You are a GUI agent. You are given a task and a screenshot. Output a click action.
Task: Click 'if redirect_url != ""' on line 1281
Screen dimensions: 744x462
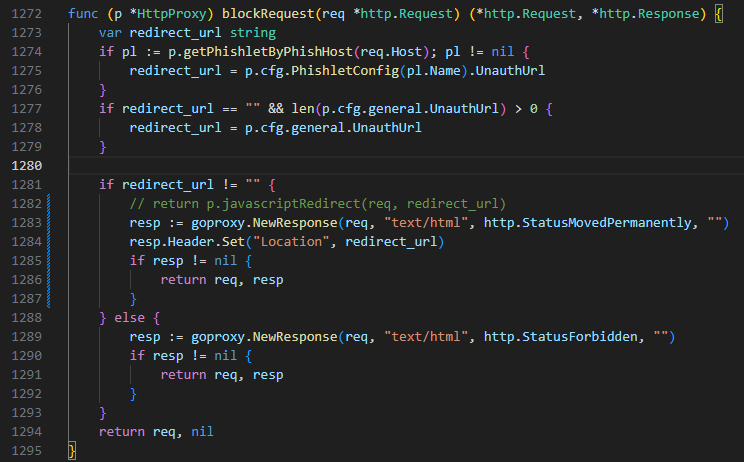pyautogui.click(x=179, y=185)
